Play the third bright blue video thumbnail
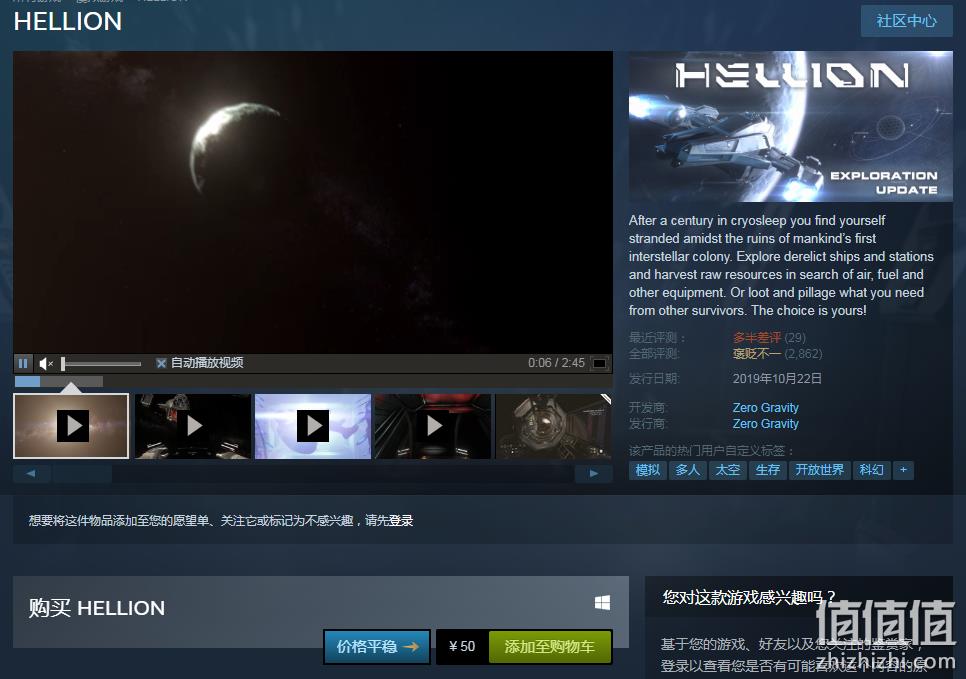966x679 pixels. [x=313, y=426]
